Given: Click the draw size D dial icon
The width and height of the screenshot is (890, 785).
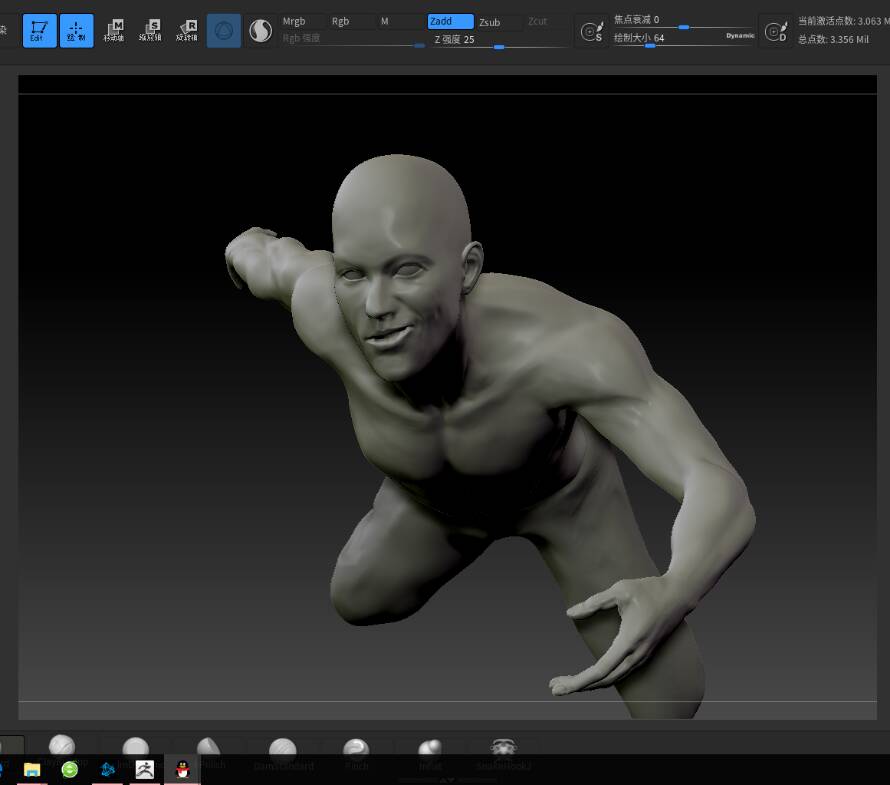Looking at the screenshot, I should [776, 31].
